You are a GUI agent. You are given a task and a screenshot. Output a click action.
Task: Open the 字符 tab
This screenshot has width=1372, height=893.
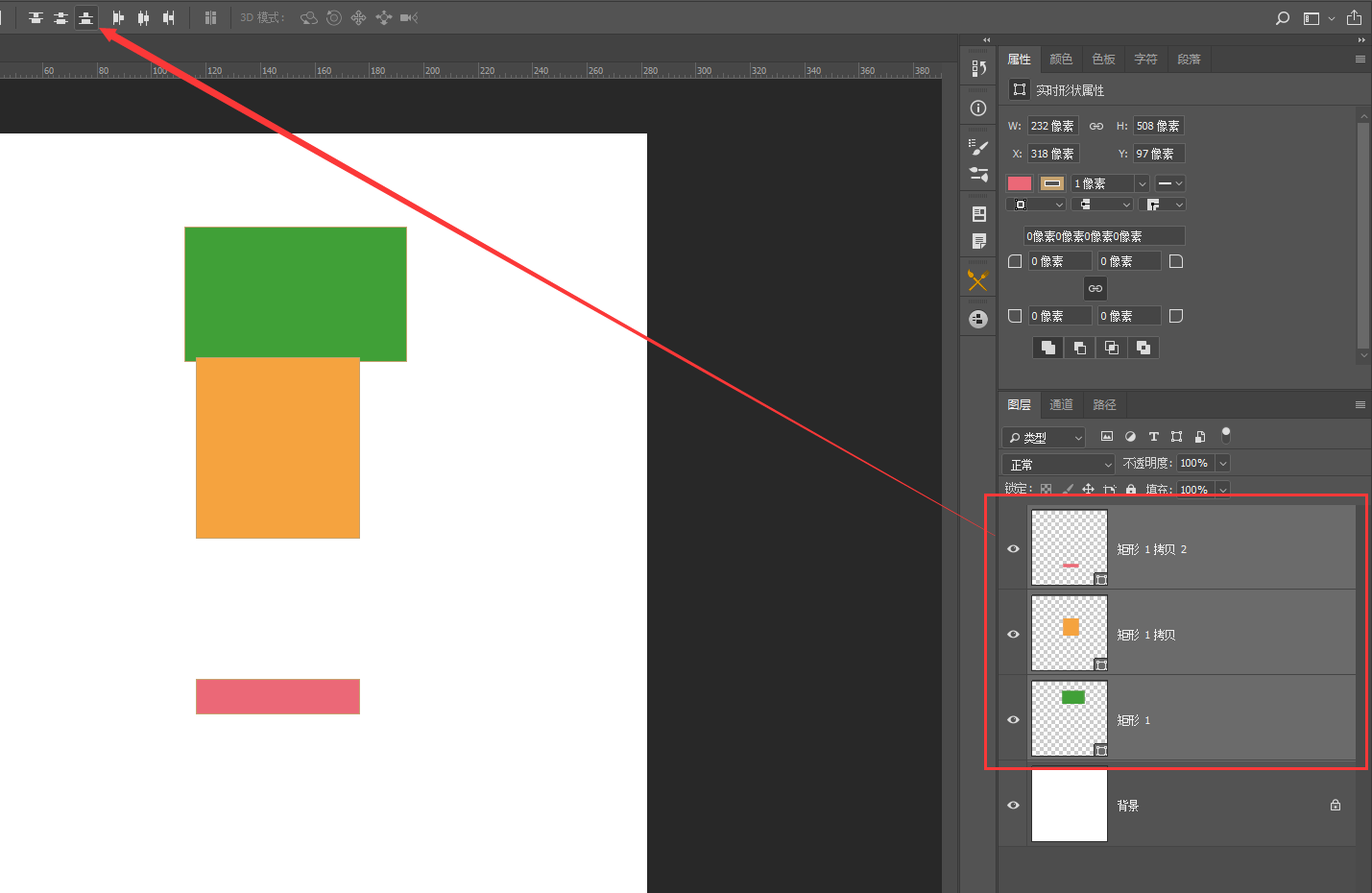click(1146, 60)
